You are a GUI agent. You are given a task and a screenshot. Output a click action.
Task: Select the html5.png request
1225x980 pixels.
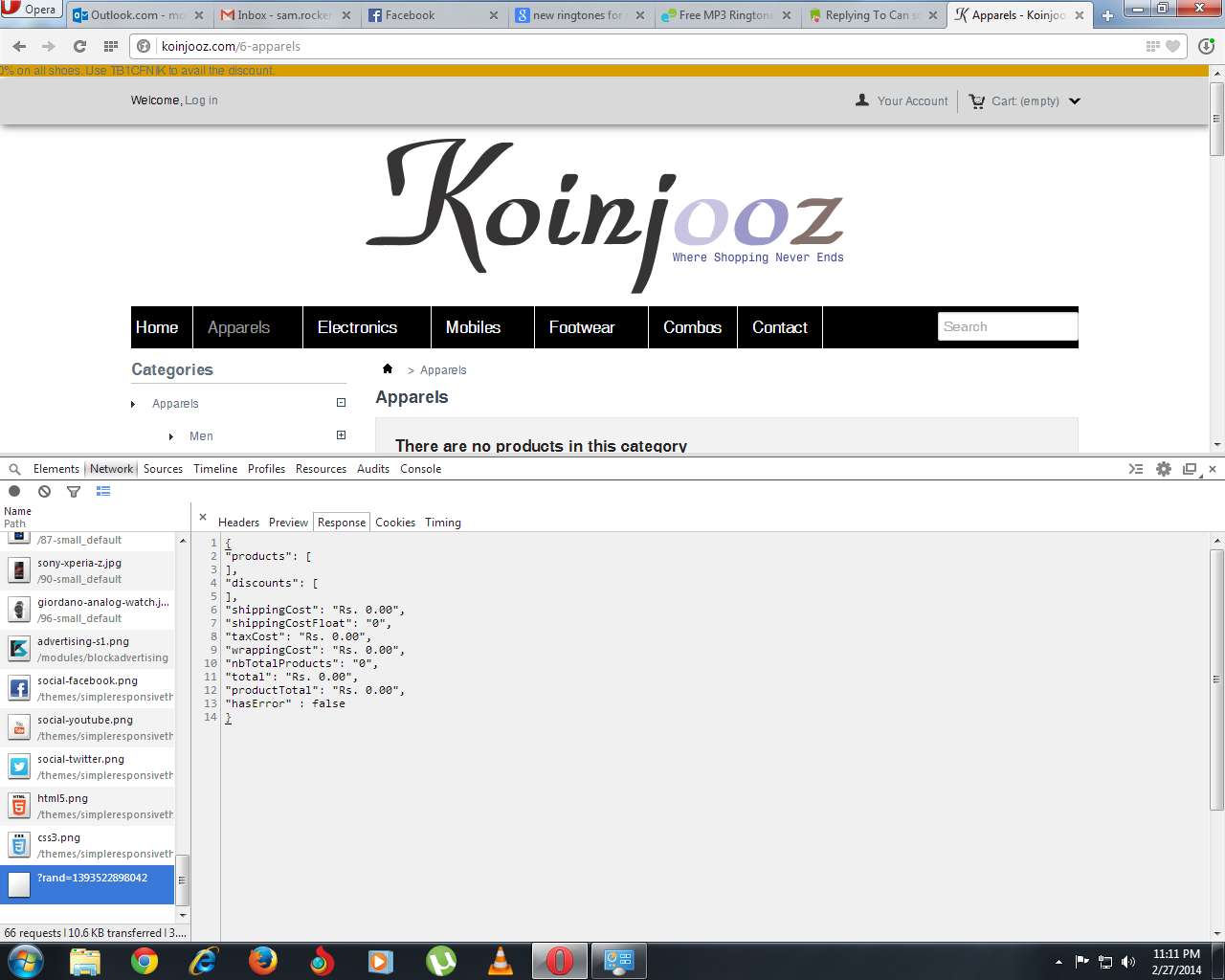[x=88, y=807]
